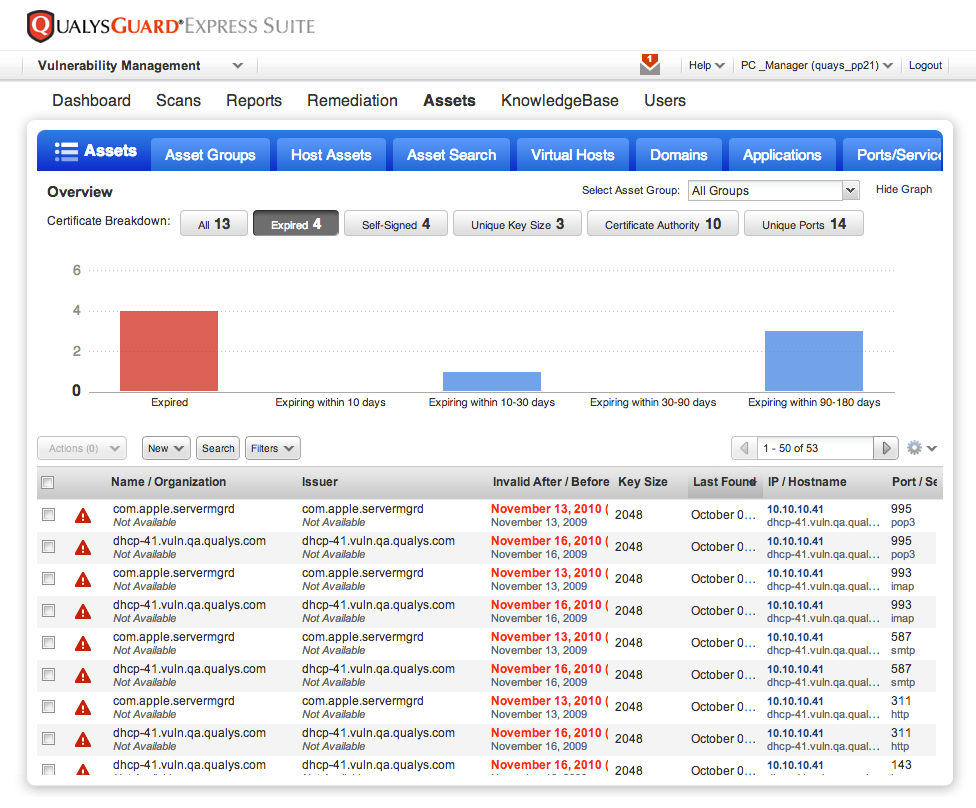Image resolution: width=976 pixels, height=808 pixels.
Task: Click the warning triangle on first com.apple.servermgrd row
Action: (81, 515)
